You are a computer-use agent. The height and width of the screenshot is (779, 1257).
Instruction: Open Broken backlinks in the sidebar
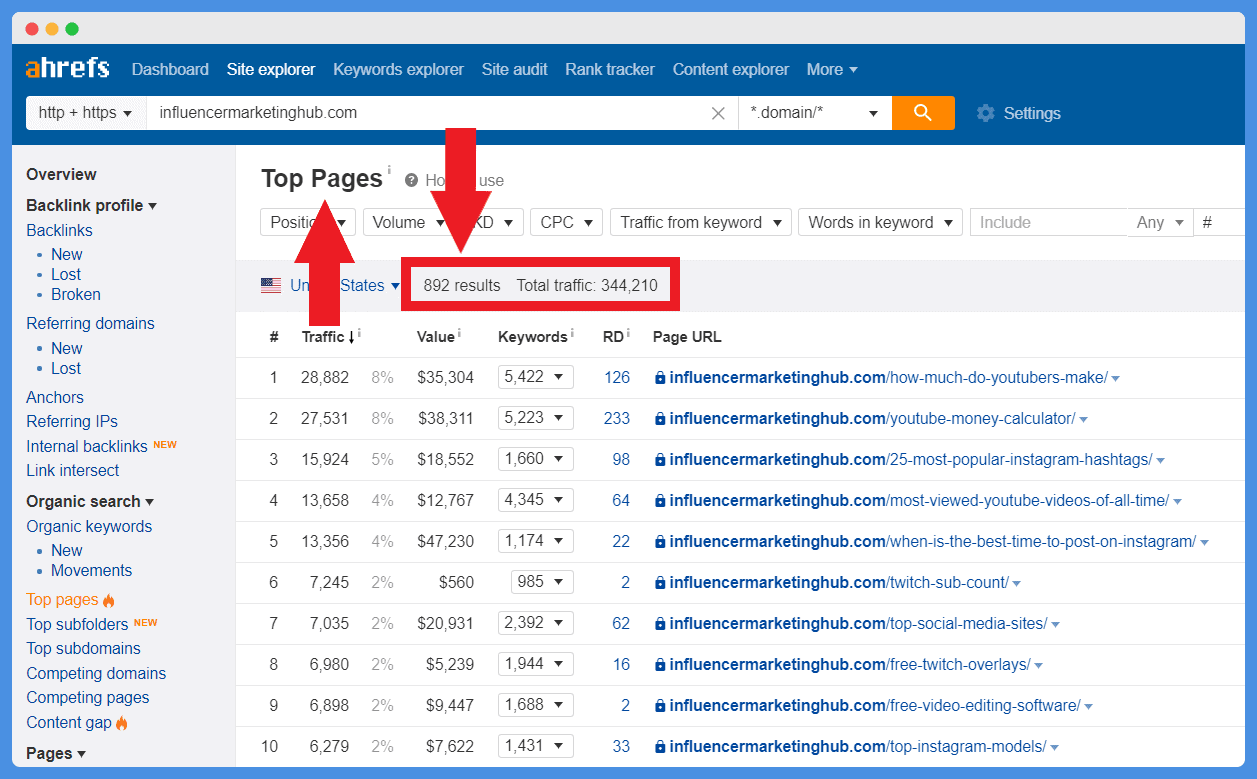(x=76, y=294)
